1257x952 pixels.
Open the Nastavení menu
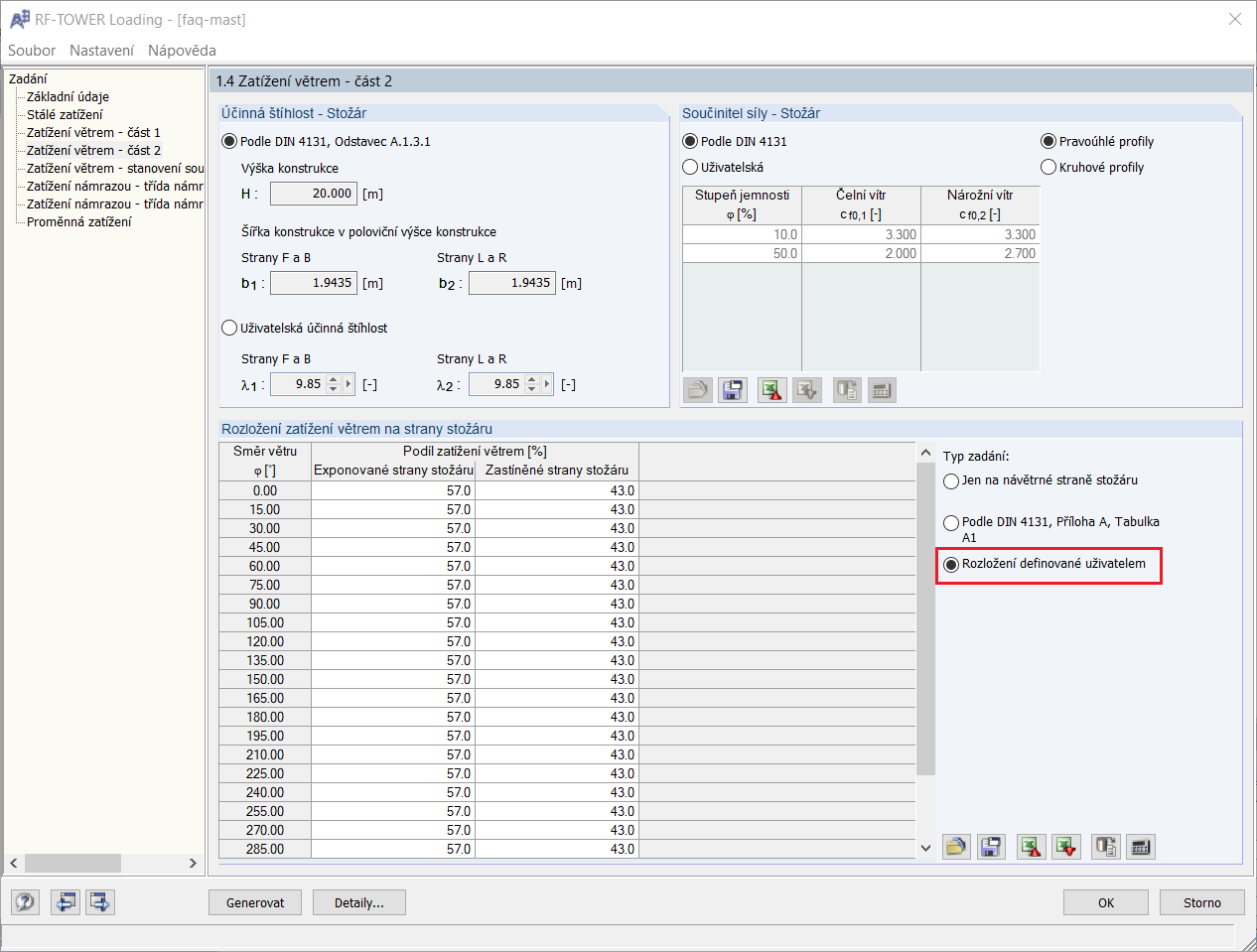pos(101,50)
